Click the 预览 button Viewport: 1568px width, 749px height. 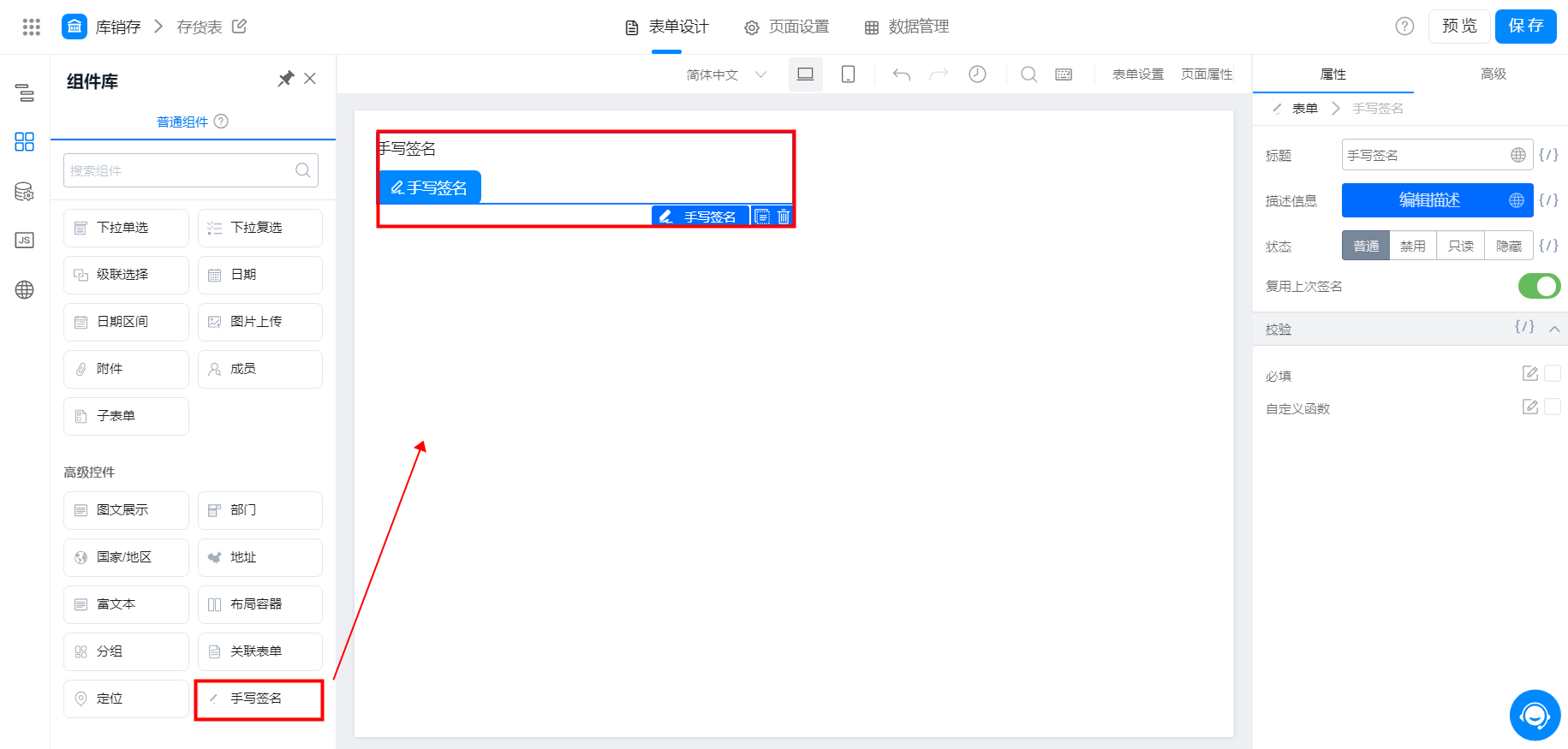tap(1459, 26)
